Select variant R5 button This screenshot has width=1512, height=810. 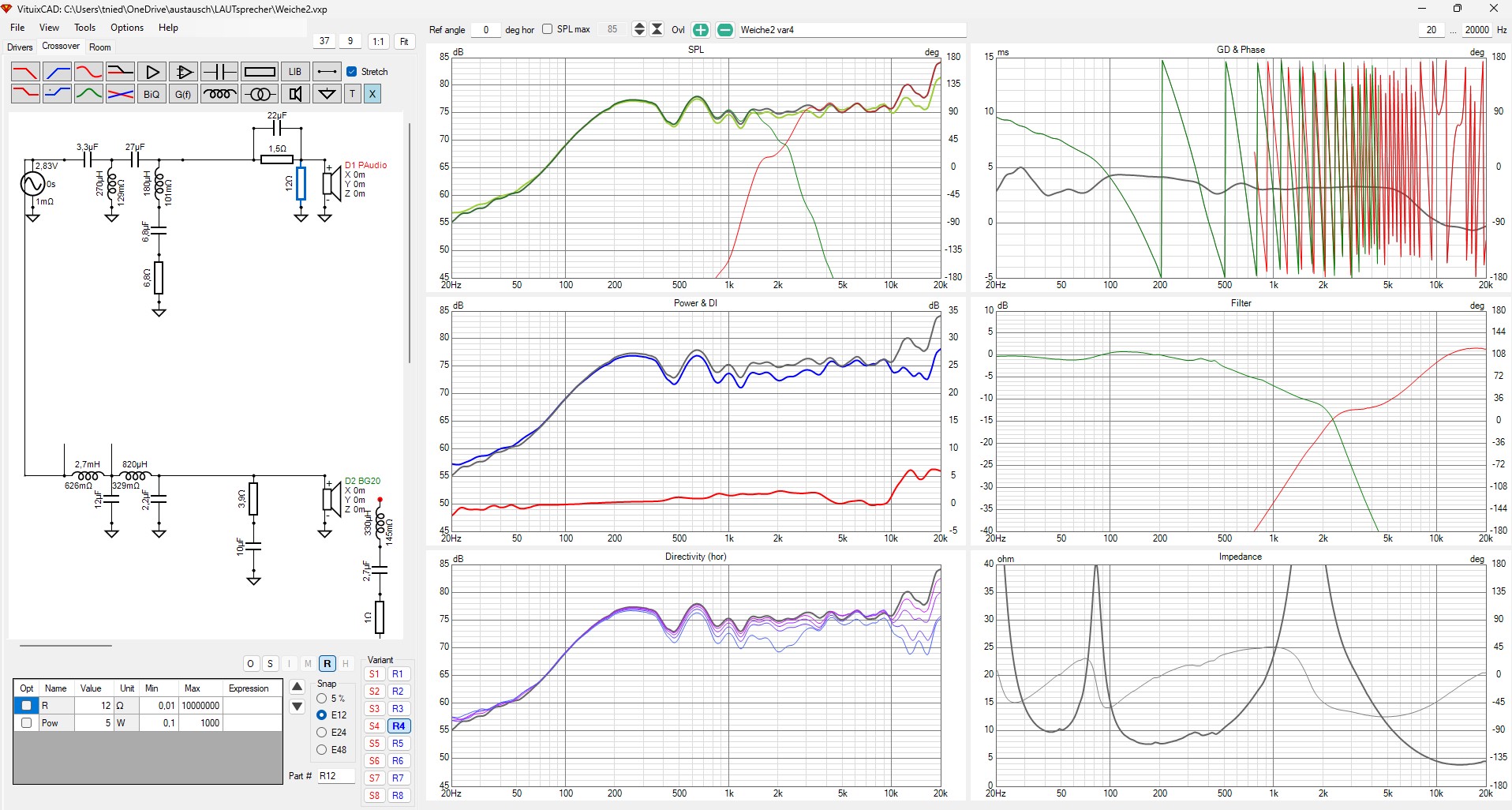point(398,744)
